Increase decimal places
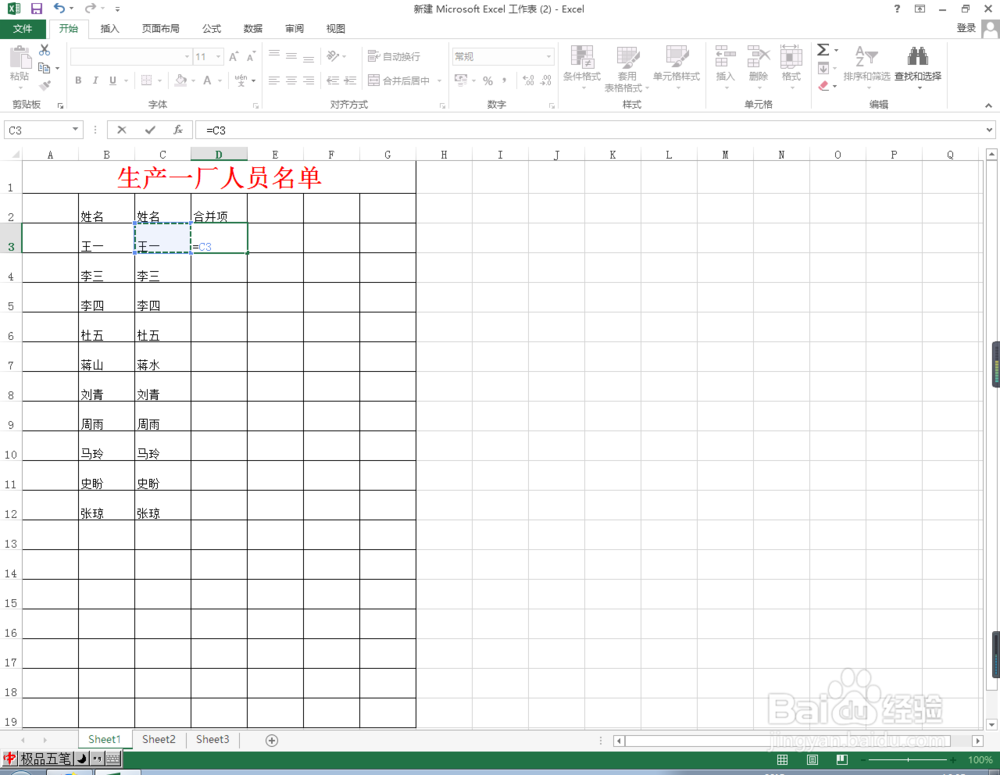The width and height of the screenshot is (1000, 775). point(529,80)
